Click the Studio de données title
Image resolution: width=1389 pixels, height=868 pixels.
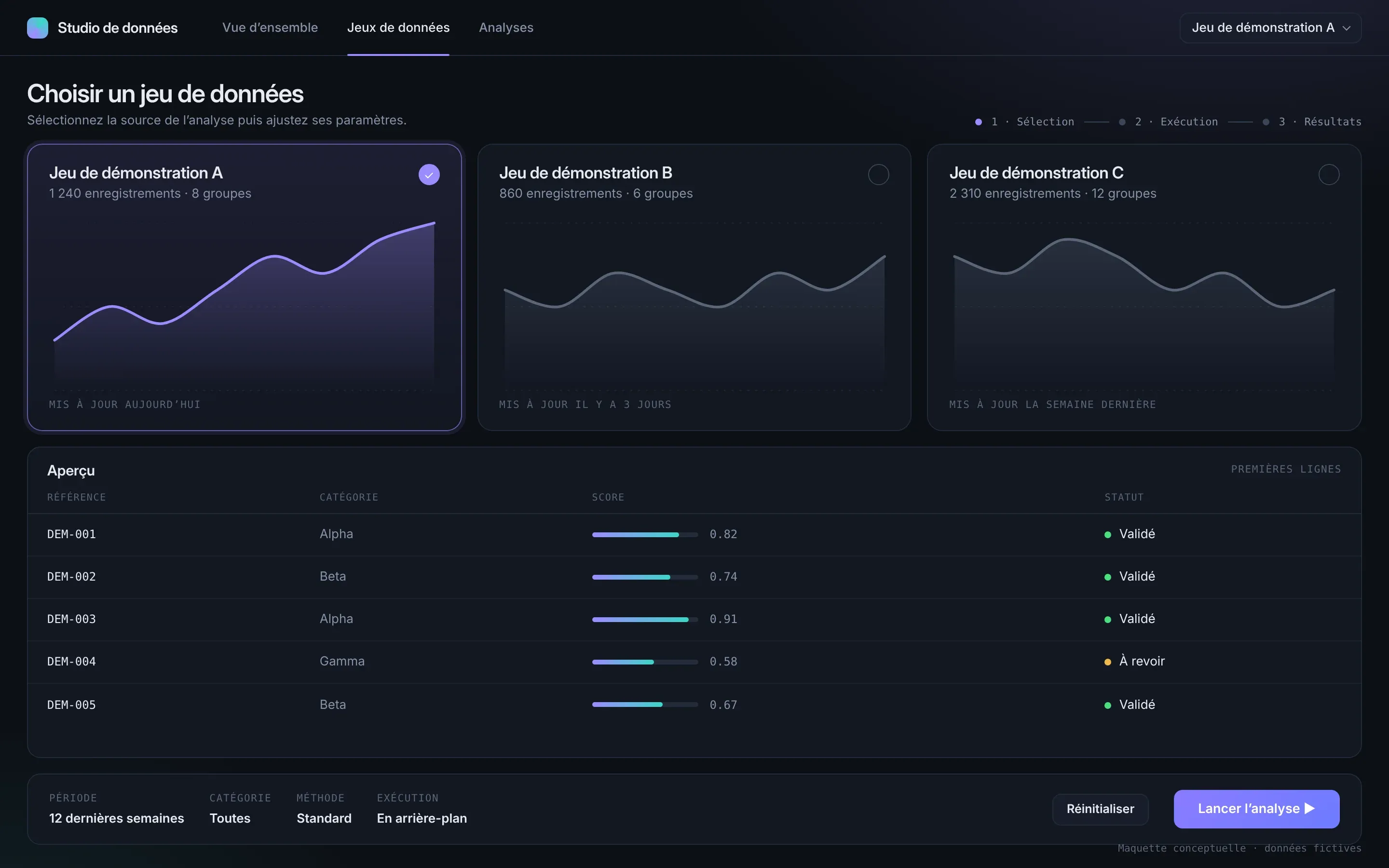click(x=118, y=27)
